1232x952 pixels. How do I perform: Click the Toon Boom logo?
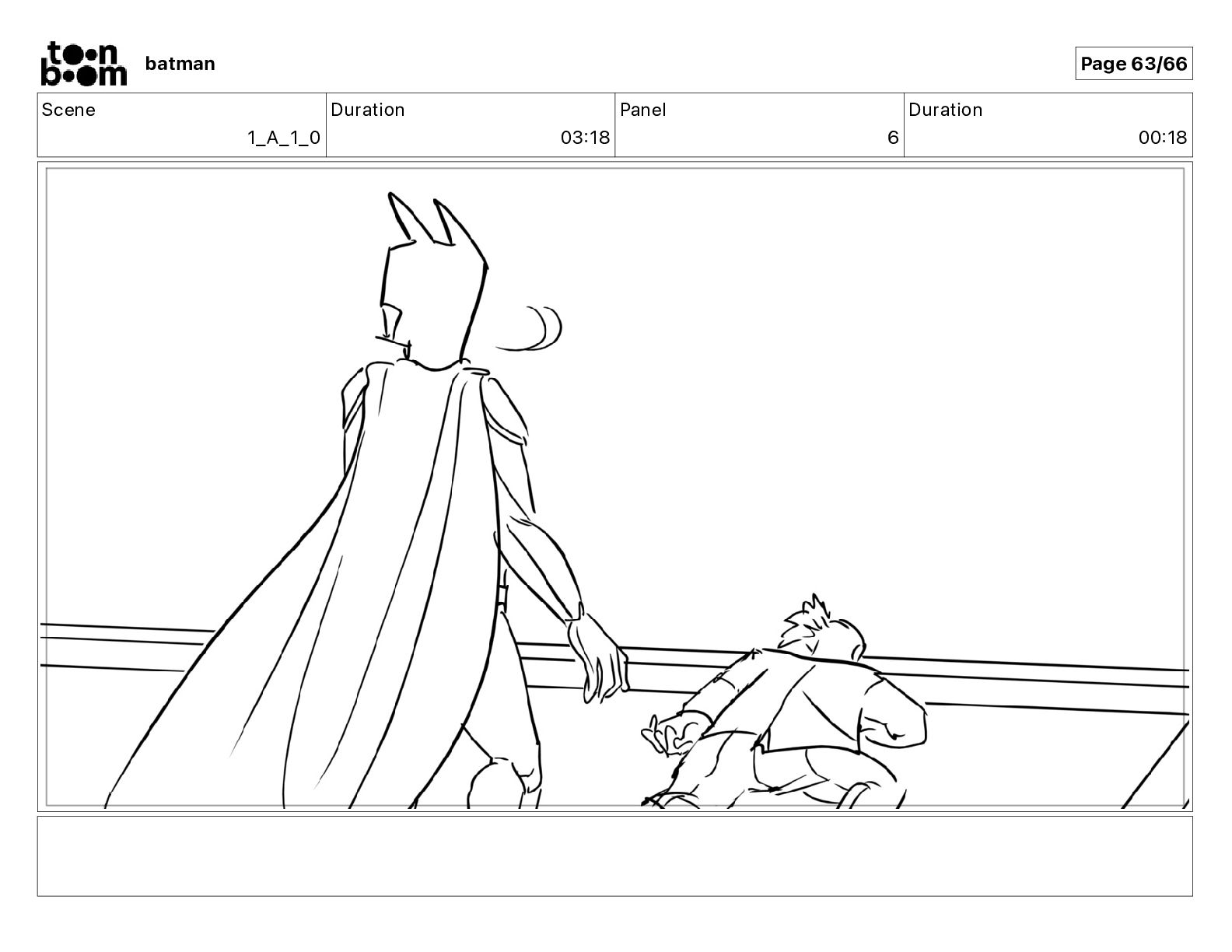(x=83, y=63)
